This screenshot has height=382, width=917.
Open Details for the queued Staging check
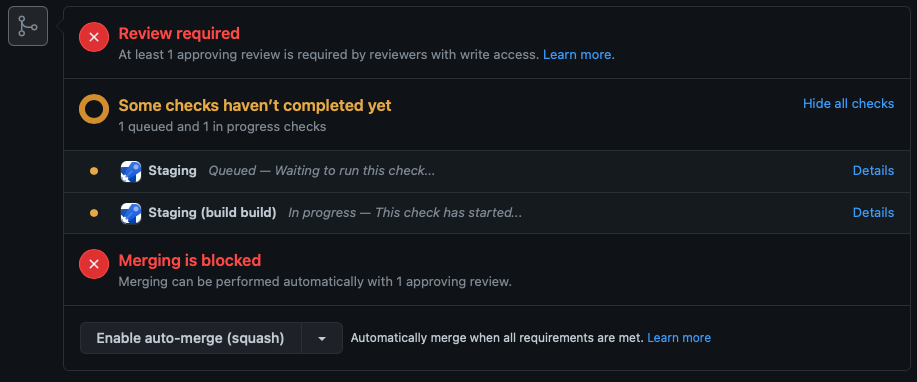coord(873,171)
